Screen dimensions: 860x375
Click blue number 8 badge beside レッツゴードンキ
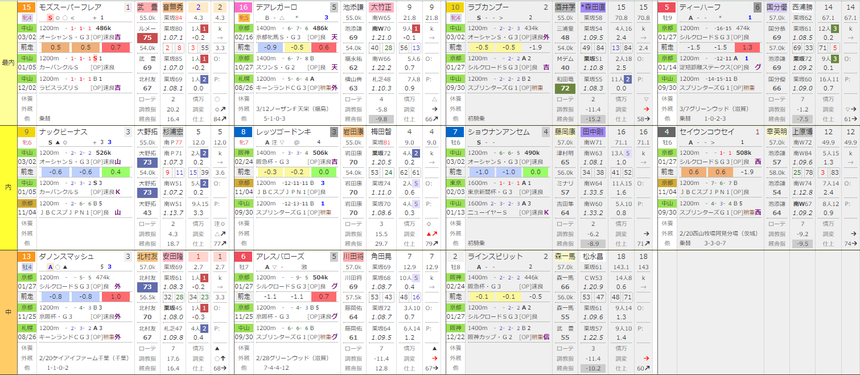[x=244, y=132]
